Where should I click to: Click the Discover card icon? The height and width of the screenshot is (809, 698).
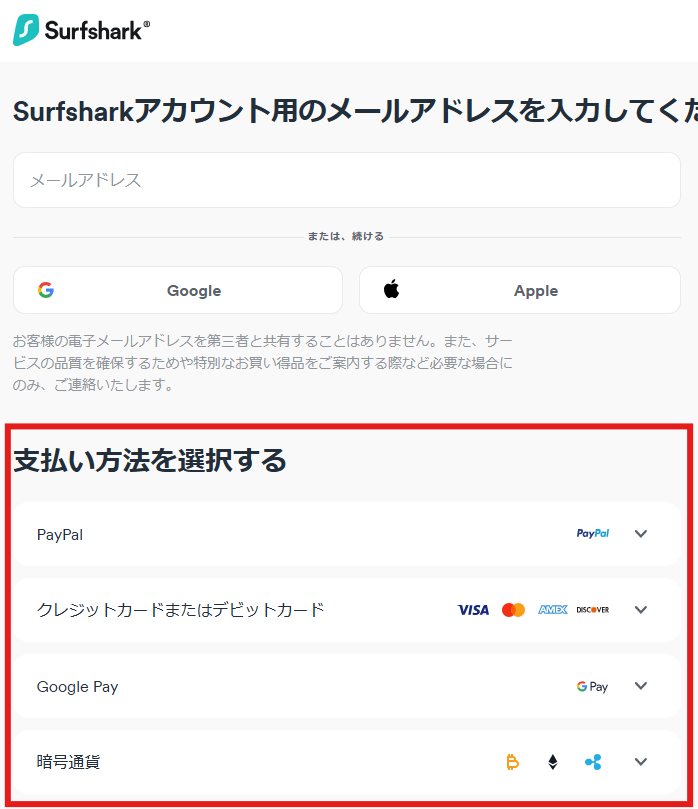593,610
